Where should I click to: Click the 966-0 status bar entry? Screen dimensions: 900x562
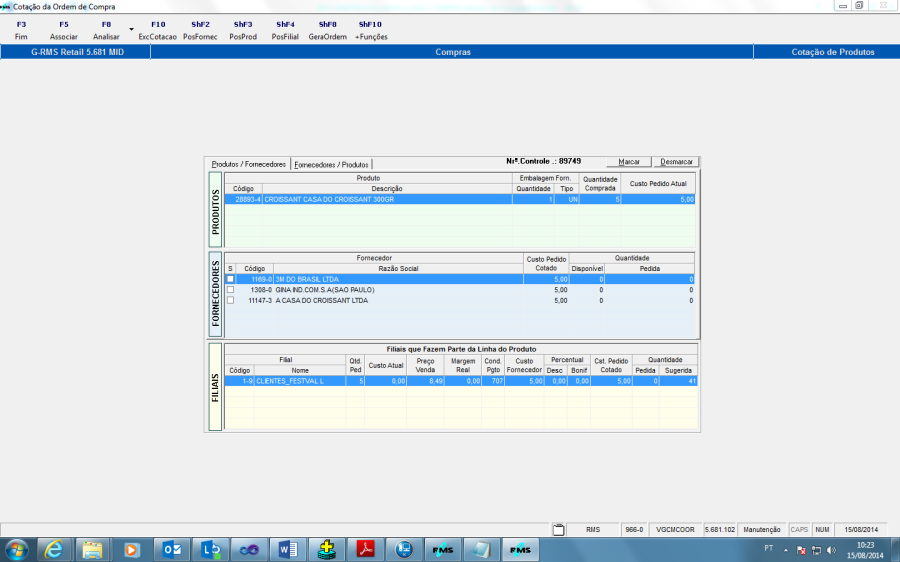coord(634,530)
